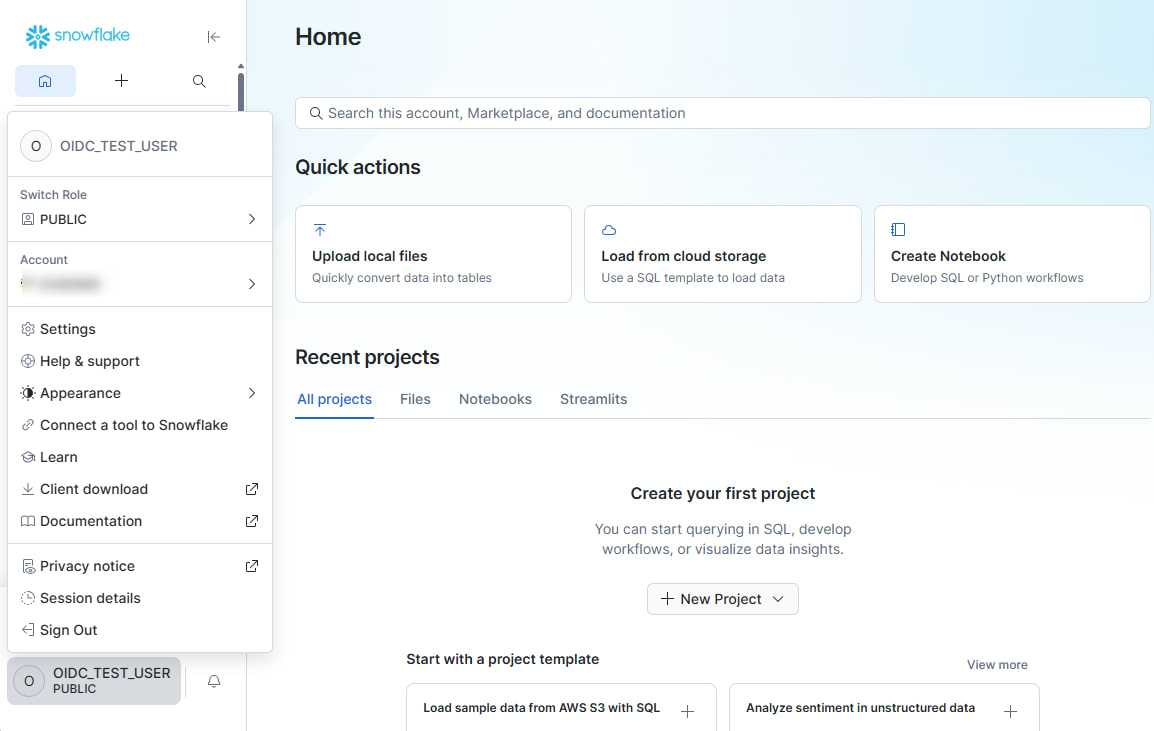The width and height of the screenshot is (1154, 731).
Task: Open the Learn menu item
Action: coord(140,457)
